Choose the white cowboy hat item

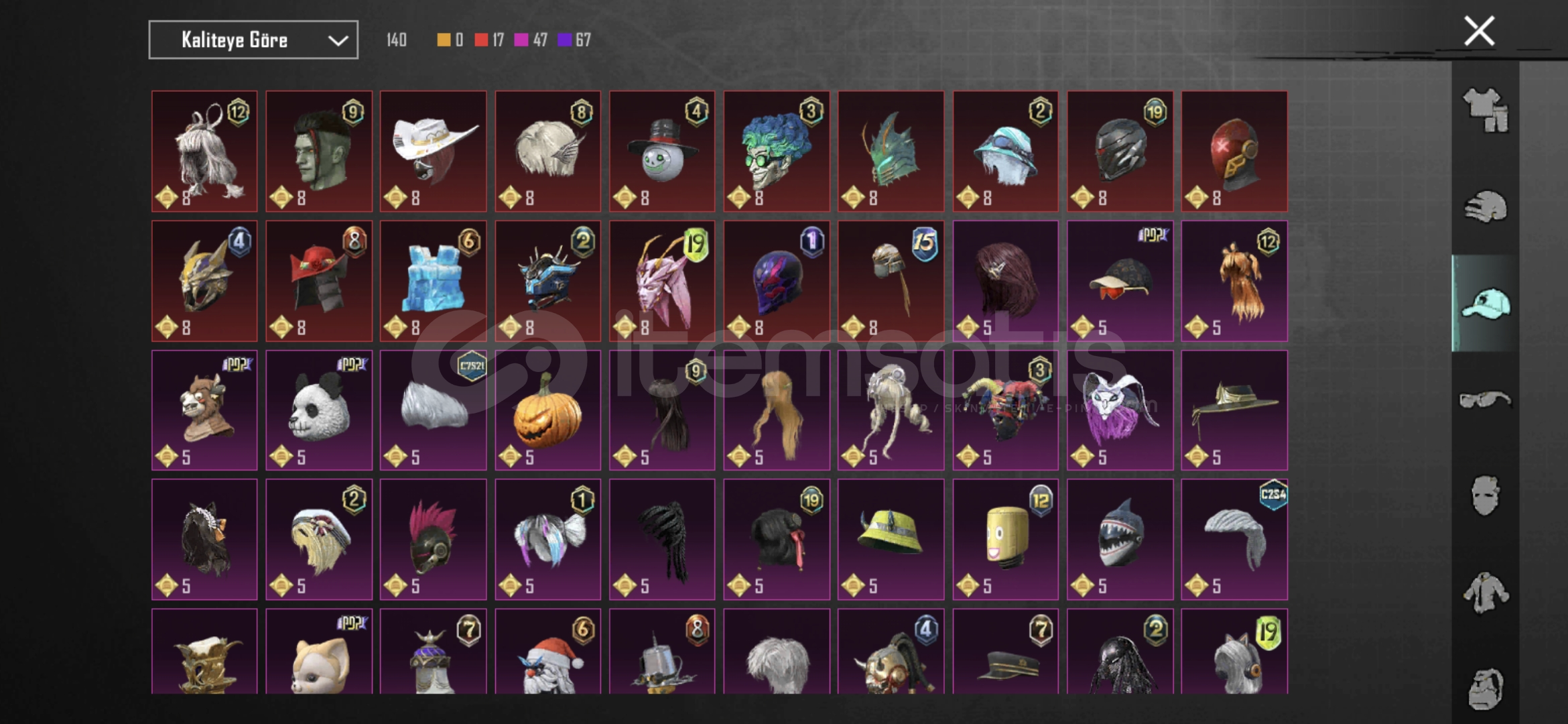[434, 152]
